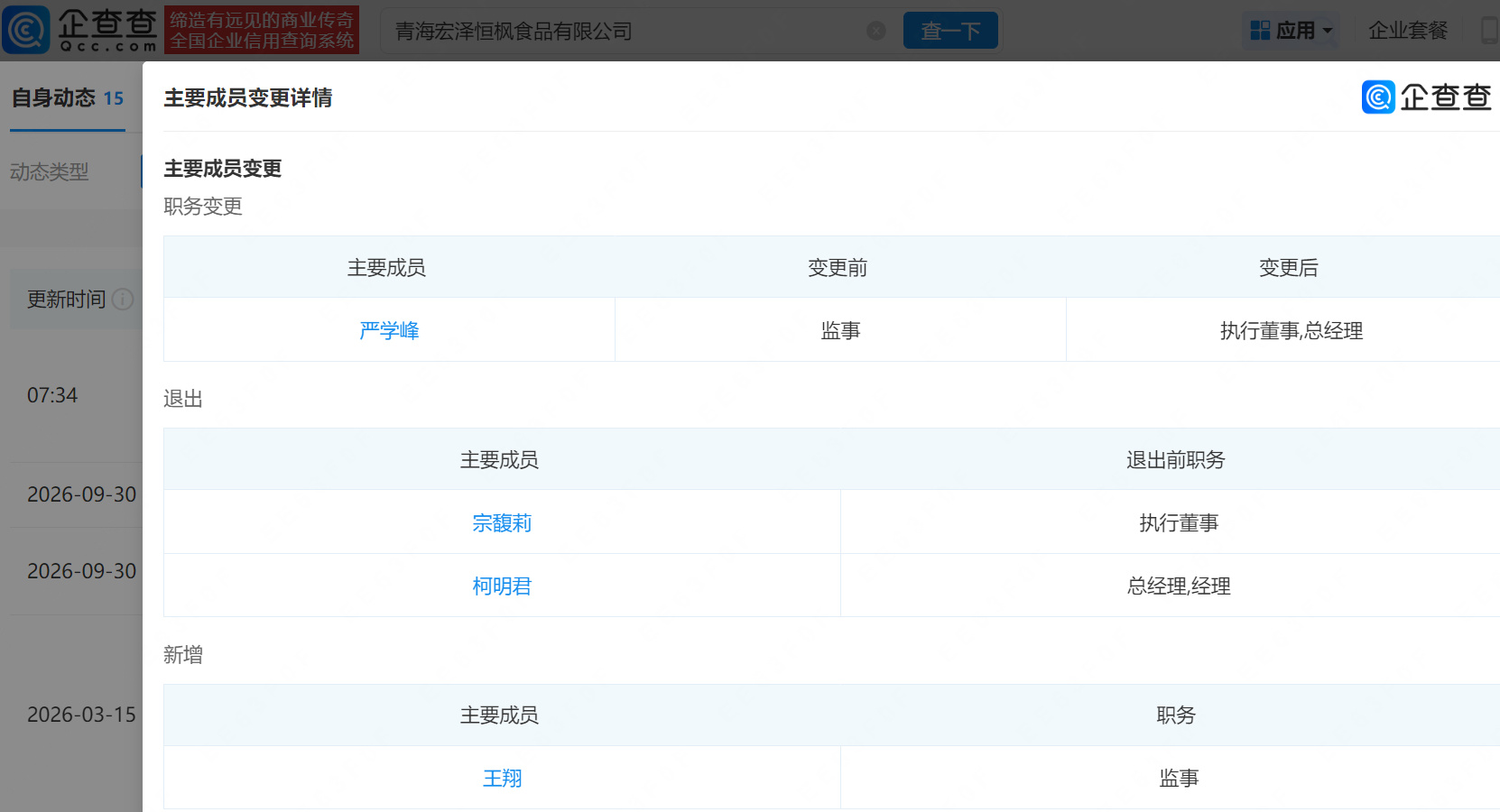
Task: Click the 退出 section label
Action: click(x=183, y=398)
